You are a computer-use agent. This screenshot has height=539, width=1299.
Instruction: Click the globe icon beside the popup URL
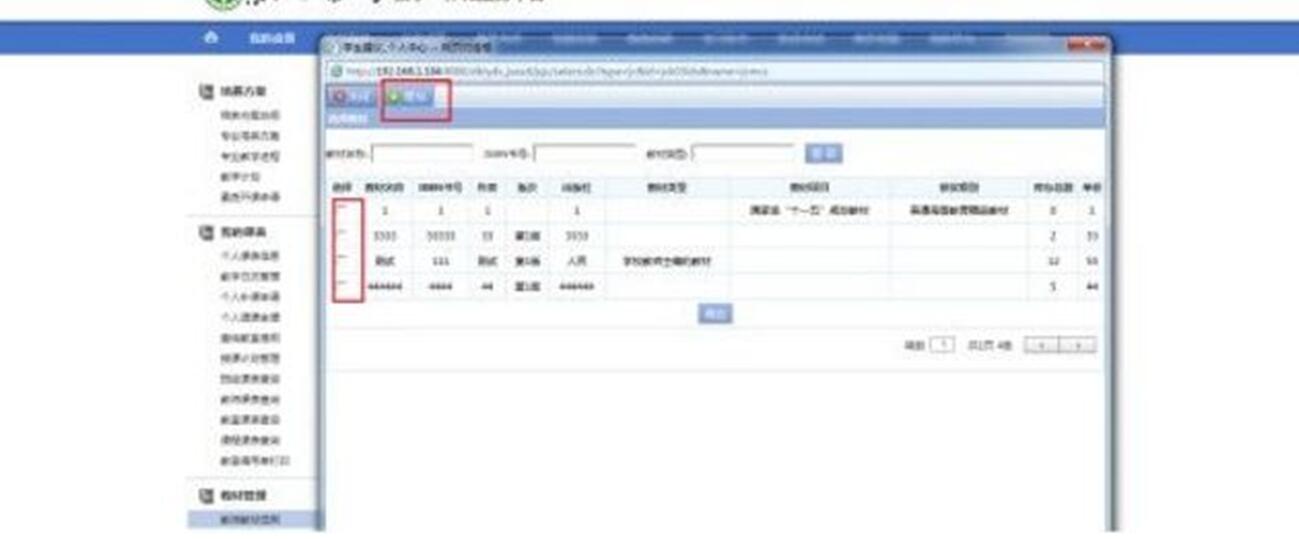(337, 72)
